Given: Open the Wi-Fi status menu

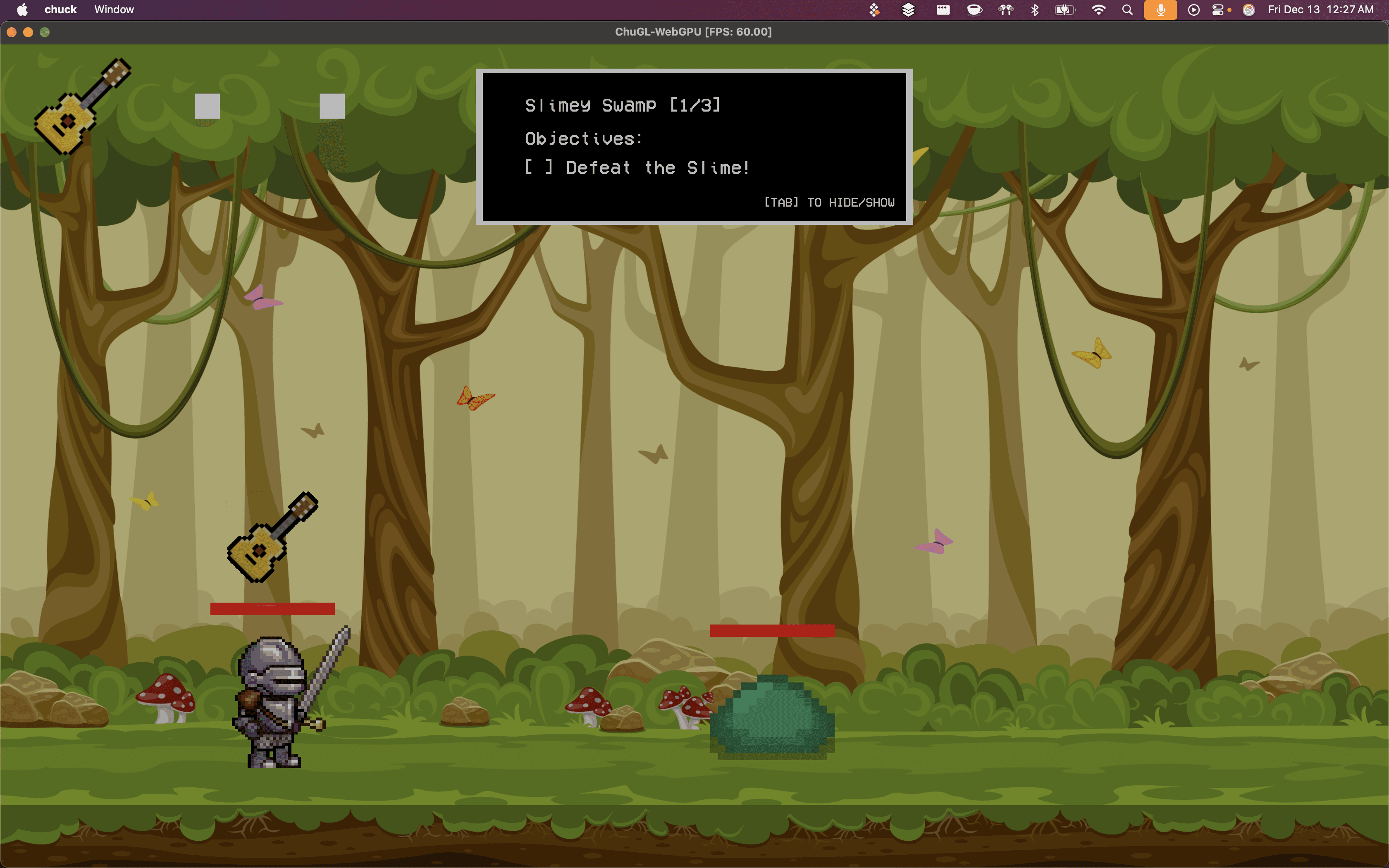Looking at the screenshot, I should (1098, 10).
